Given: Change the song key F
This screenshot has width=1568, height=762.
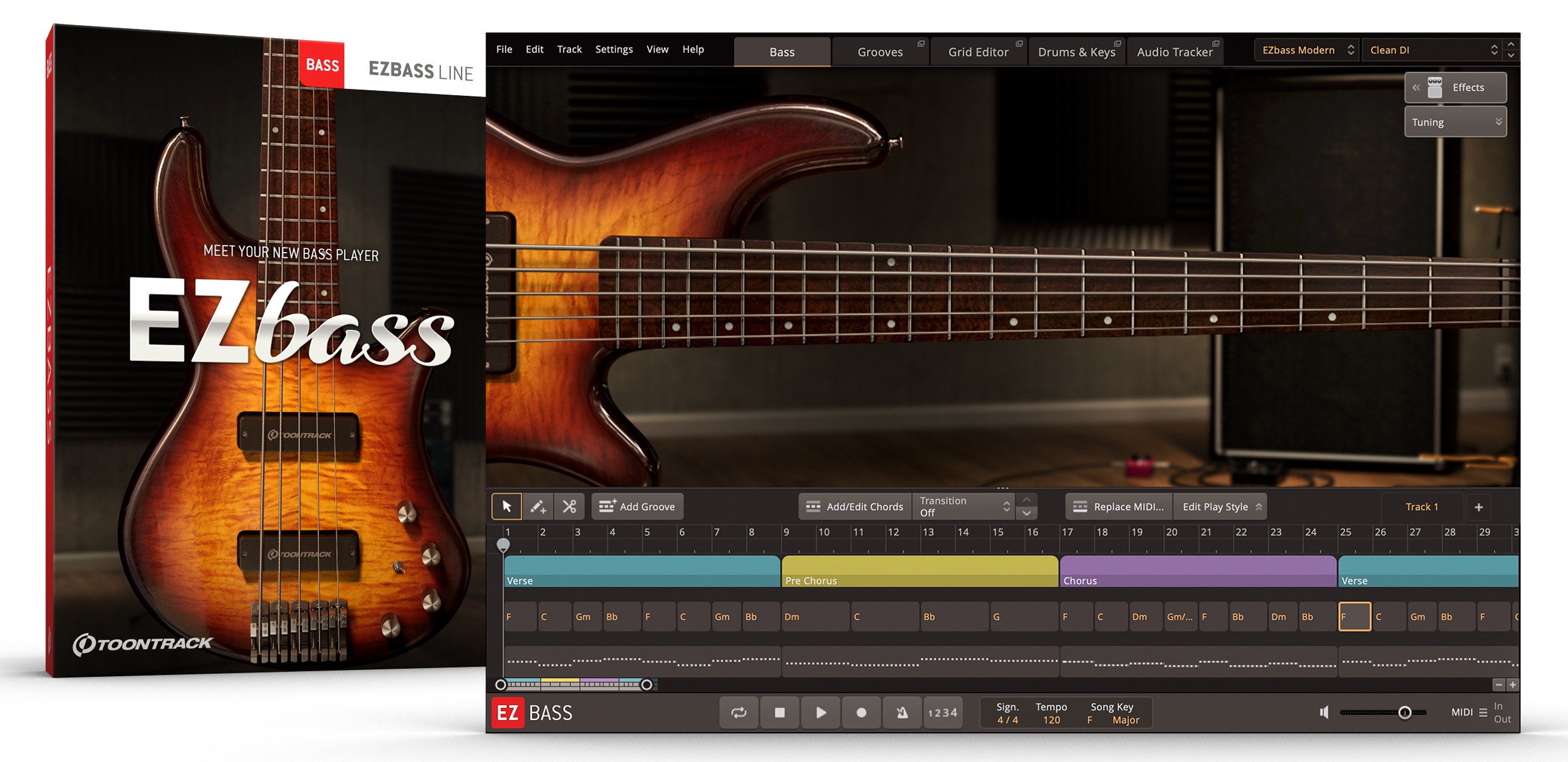Looking at the screenshot, I should 1089,720.
